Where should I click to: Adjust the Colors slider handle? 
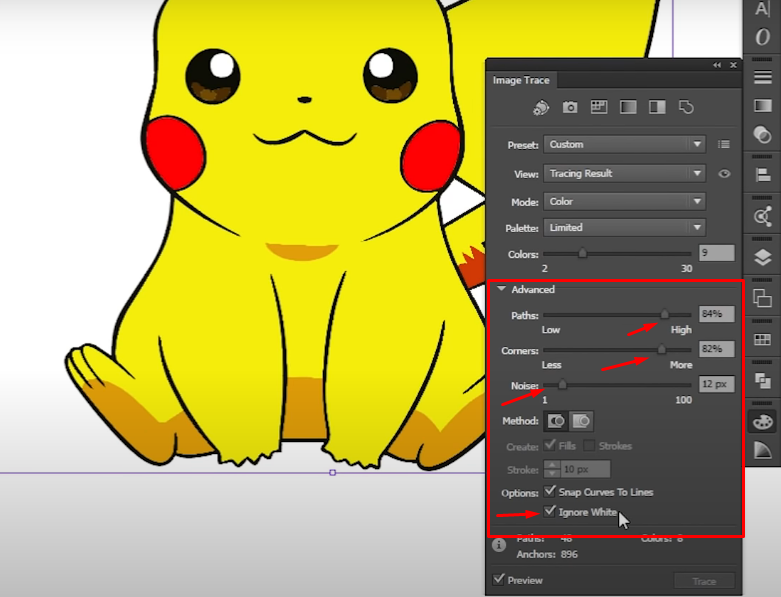pyautogui.click(x=582, y=253)
